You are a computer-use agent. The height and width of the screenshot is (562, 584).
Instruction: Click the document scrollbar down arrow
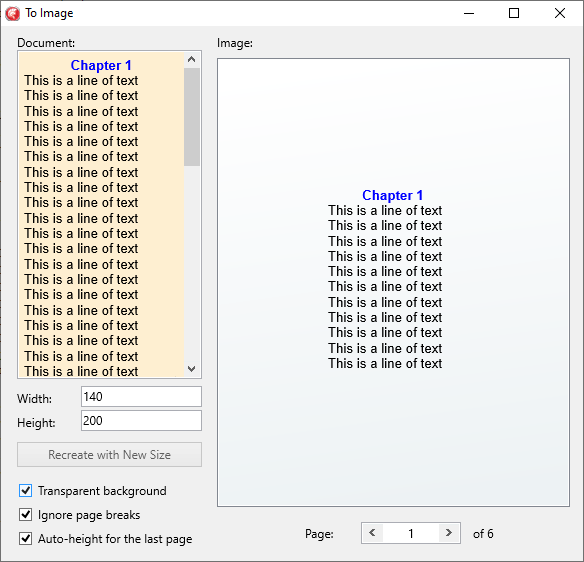pos(192,369)
